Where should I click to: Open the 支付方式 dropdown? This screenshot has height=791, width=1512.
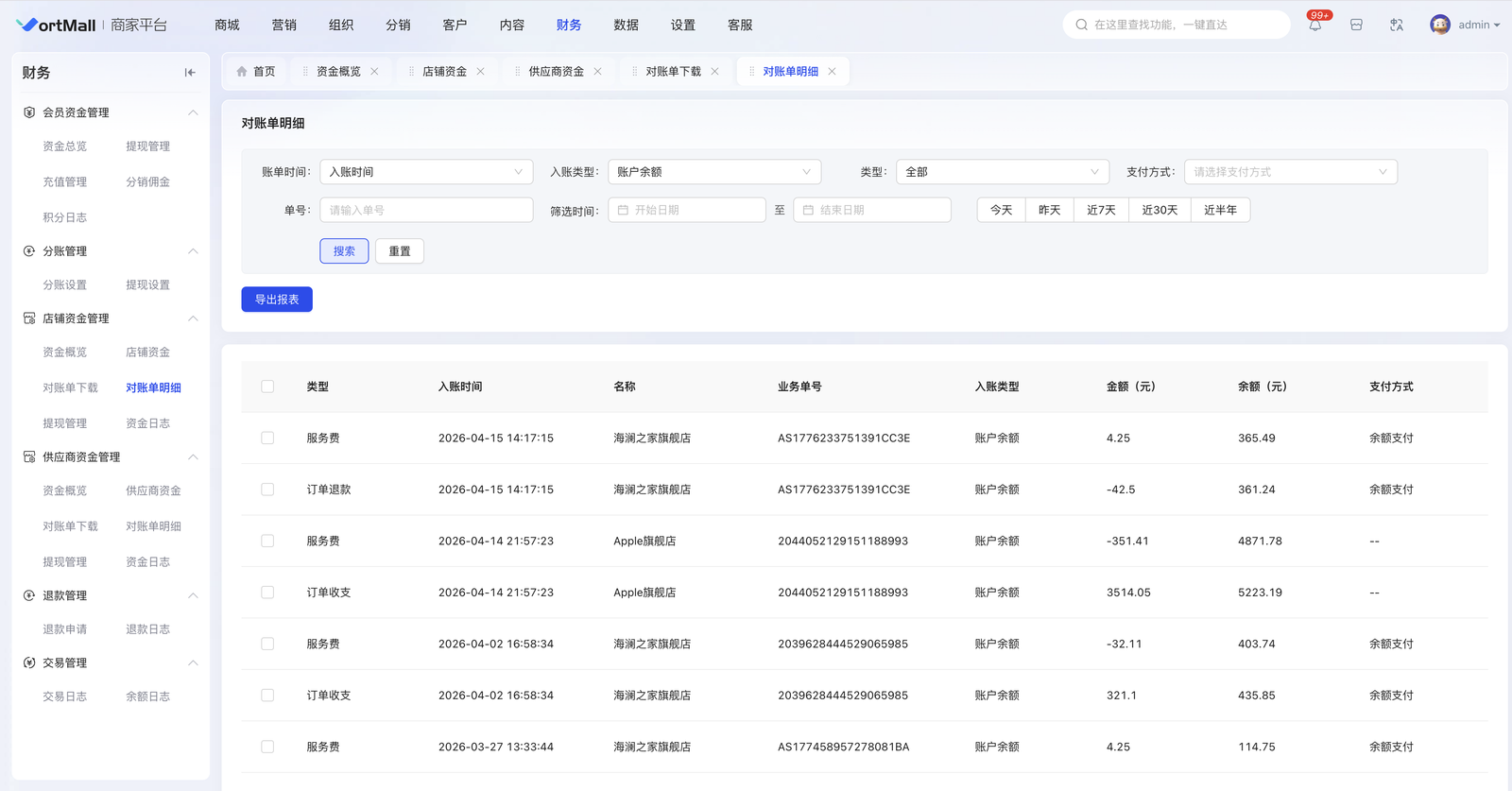pyautogui.click(x=1290, y=172)
